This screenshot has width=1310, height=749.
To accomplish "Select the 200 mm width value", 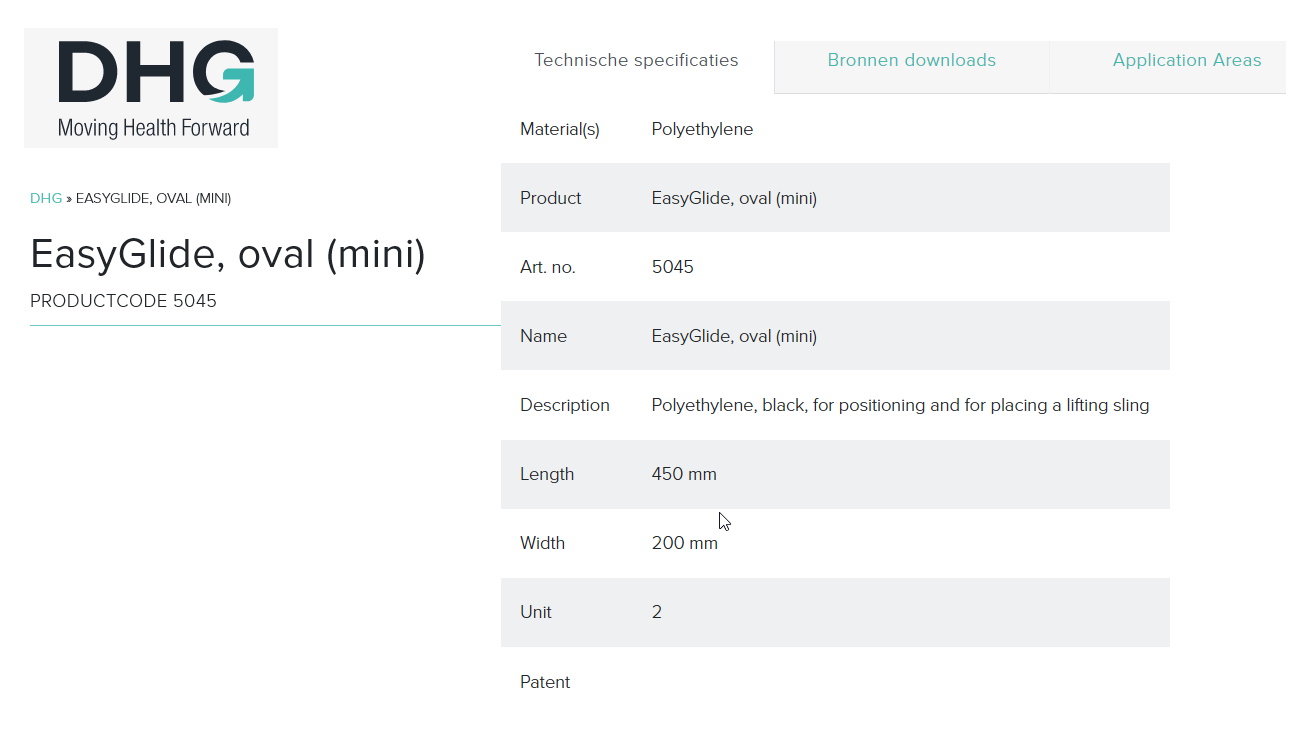I will click(684, 543).
